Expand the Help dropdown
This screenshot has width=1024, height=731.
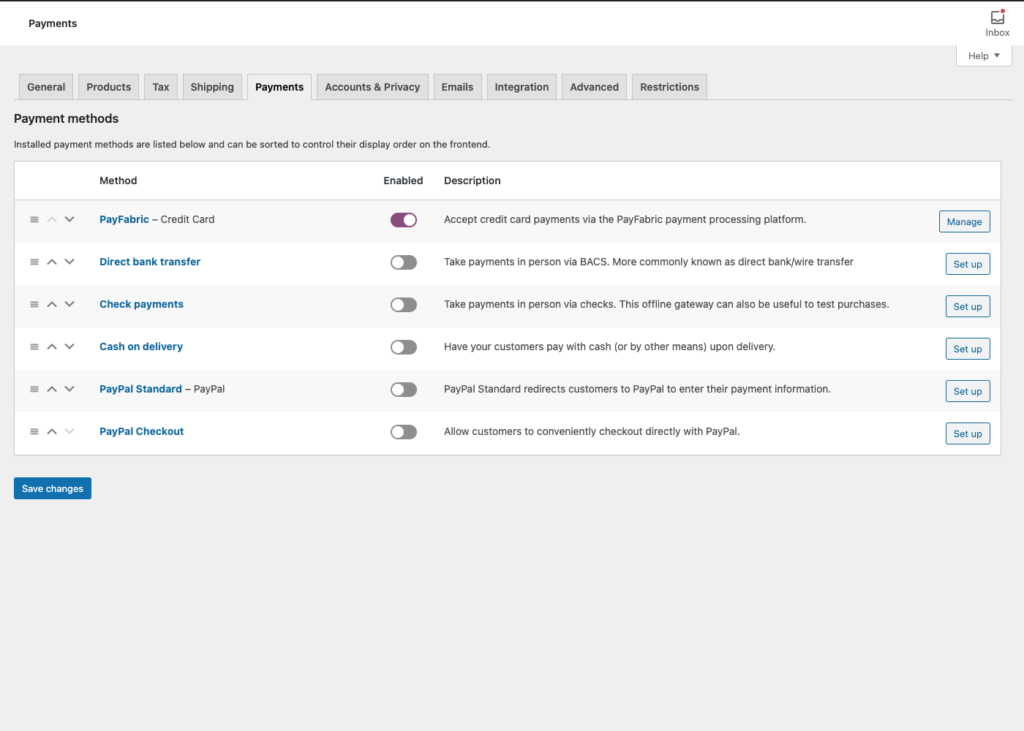[984, 56]
